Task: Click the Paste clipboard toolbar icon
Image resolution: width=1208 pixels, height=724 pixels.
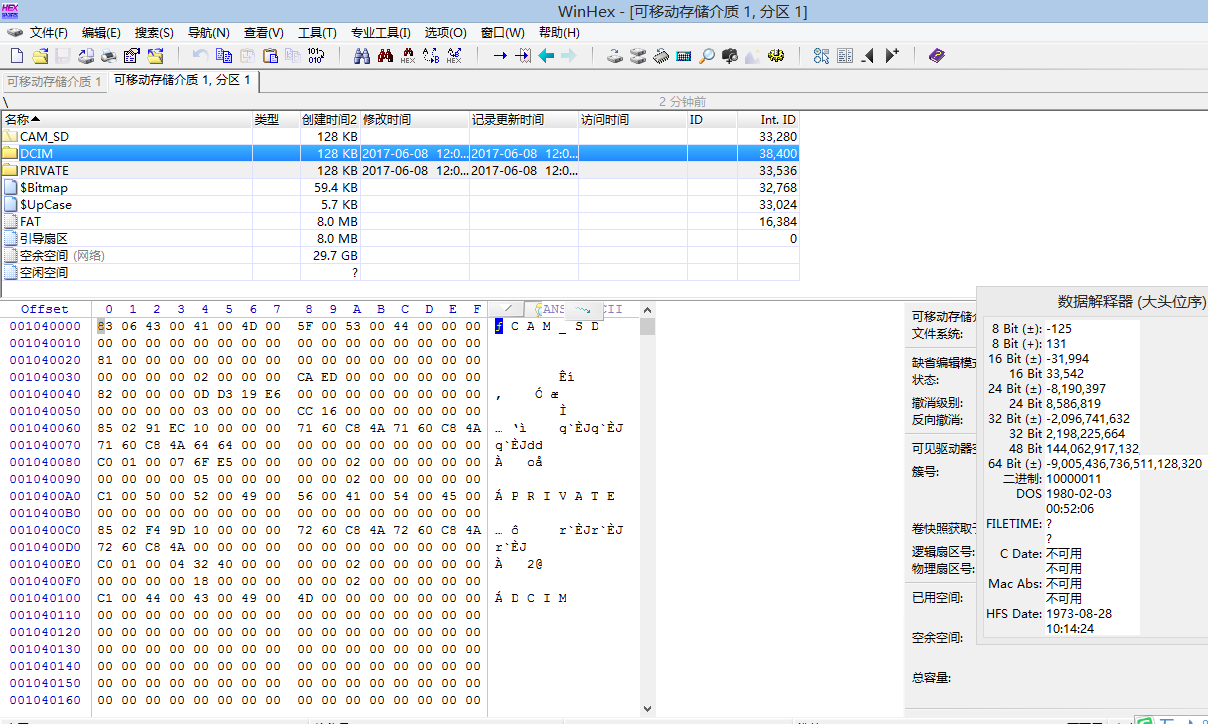Action: click(x=270, y=56)
